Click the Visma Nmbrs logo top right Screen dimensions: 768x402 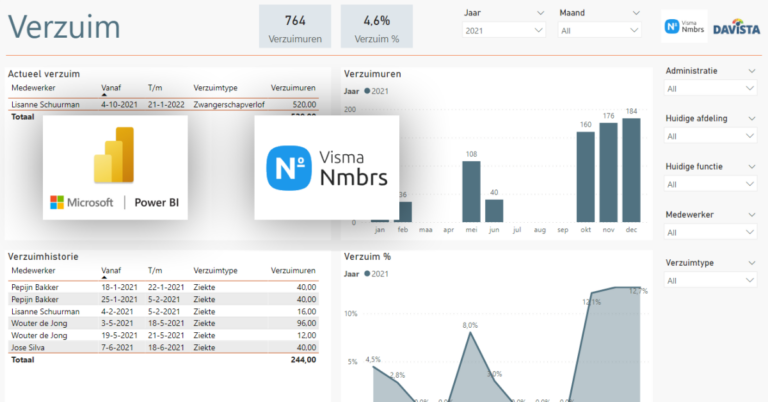pyautogui.click(x=684, y=26)
